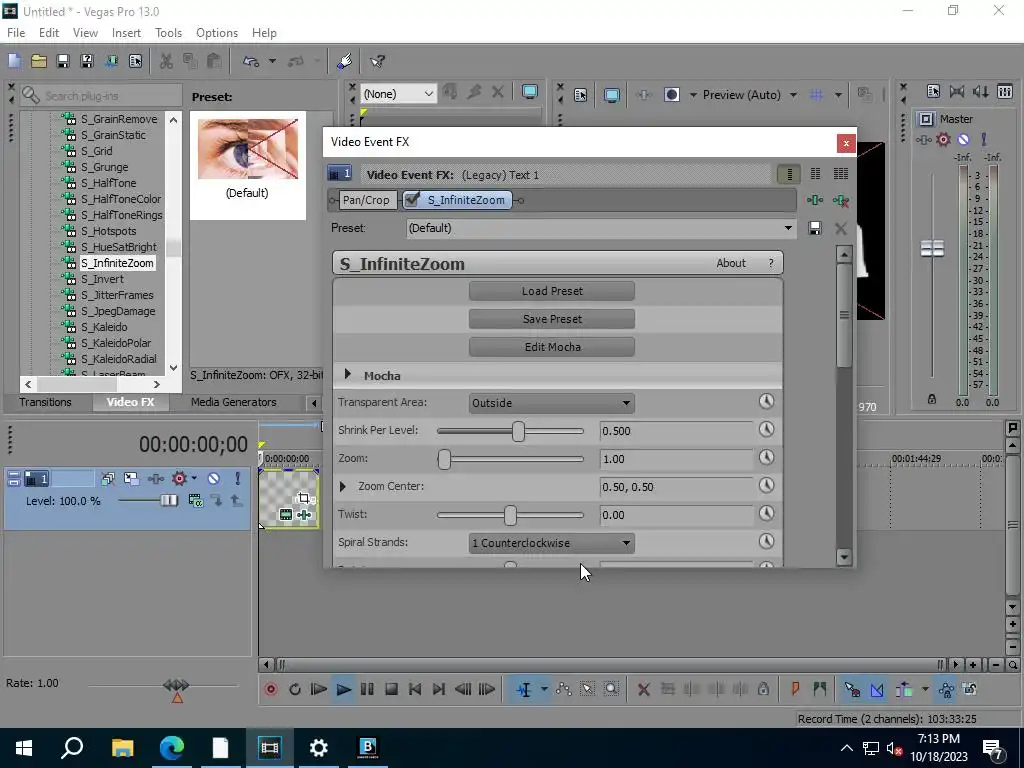Open Track FX gear icon on track 1
Image resolution: width=1024 pixels, height=768 pixels.
coord(179,479)
